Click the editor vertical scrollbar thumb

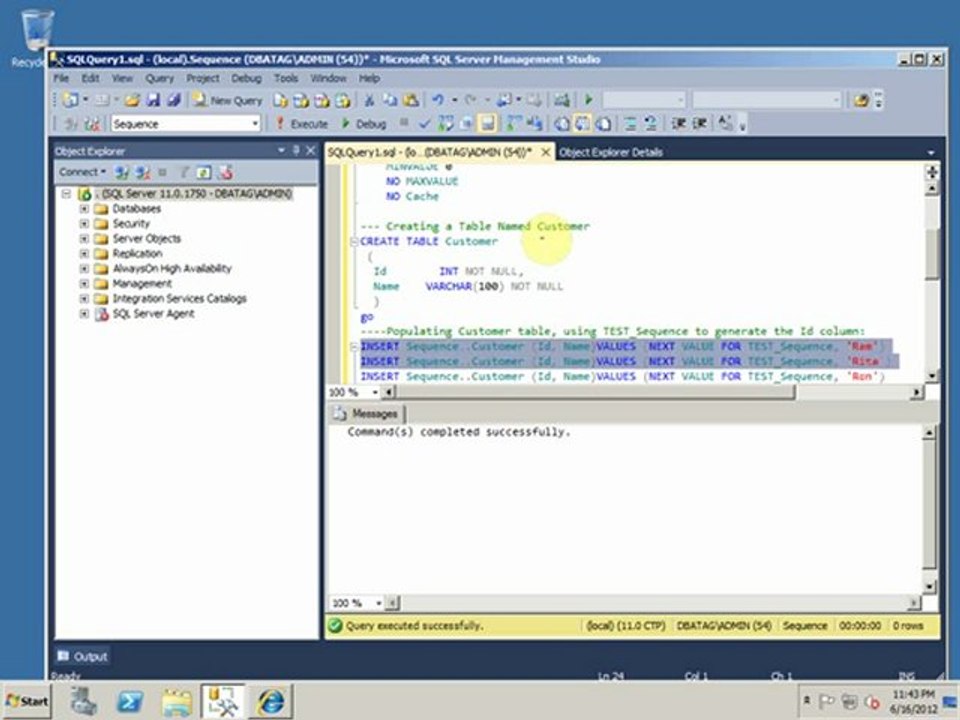[931, 254]
